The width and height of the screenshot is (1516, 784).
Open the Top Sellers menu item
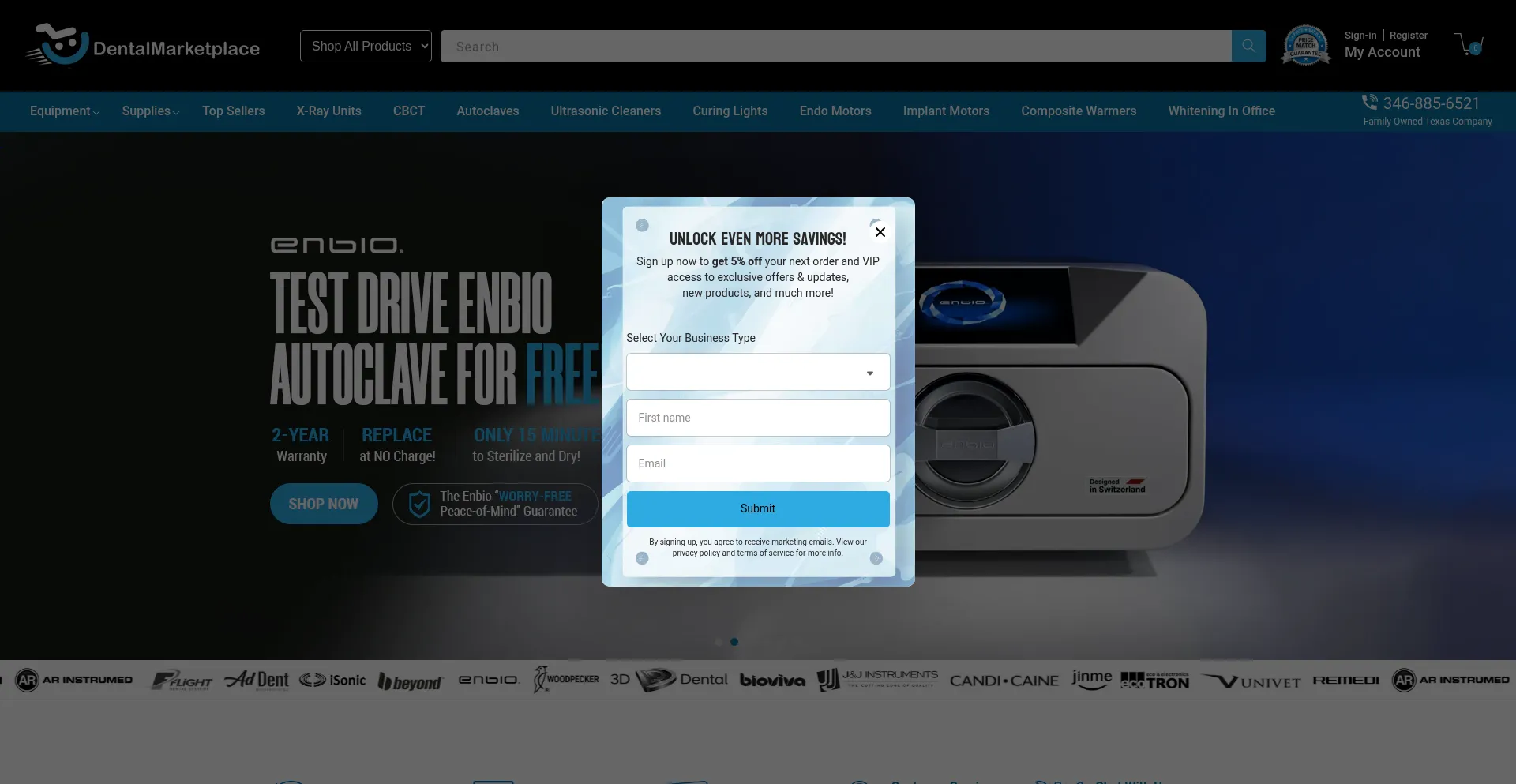(x=234, y=111)
